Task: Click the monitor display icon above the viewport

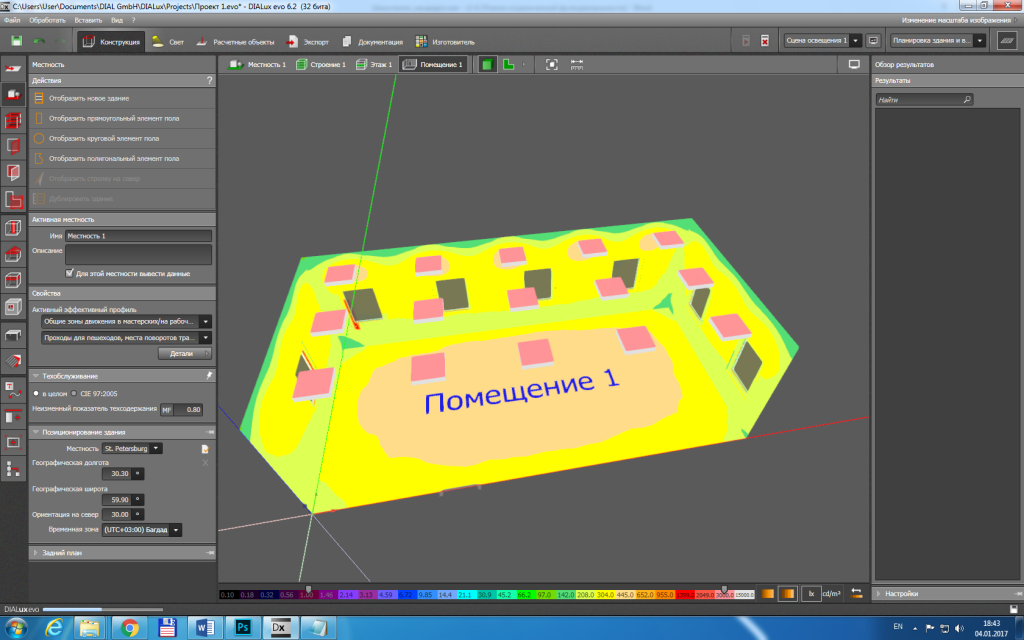Action: [854, 65]
